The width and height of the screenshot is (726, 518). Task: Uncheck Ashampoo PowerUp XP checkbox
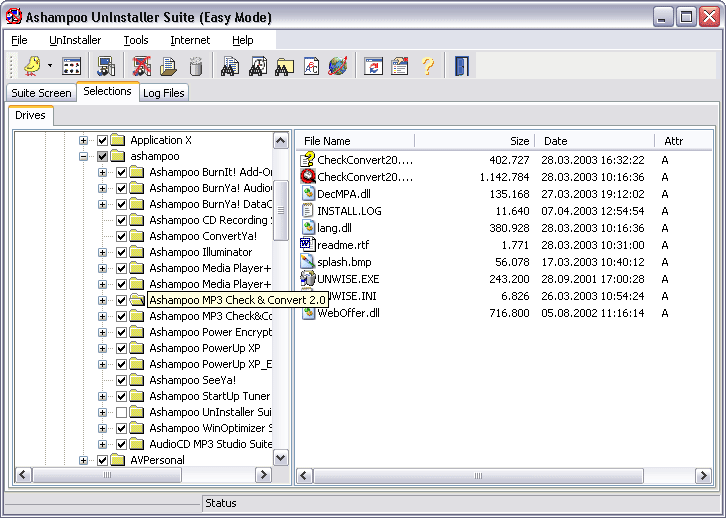tap(121, 349)
